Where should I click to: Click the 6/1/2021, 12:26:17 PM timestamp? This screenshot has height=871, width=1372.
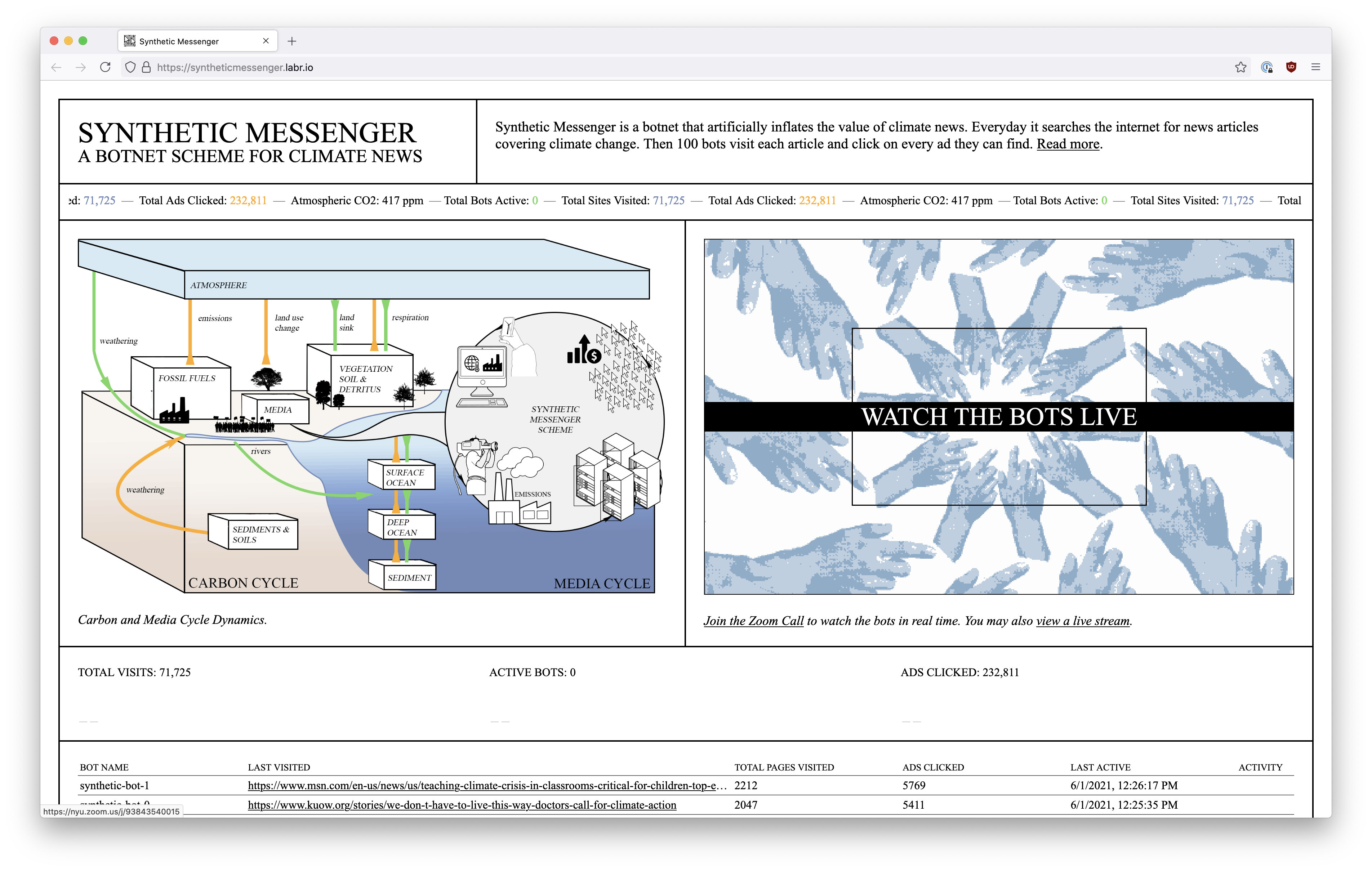[1124, 786]
